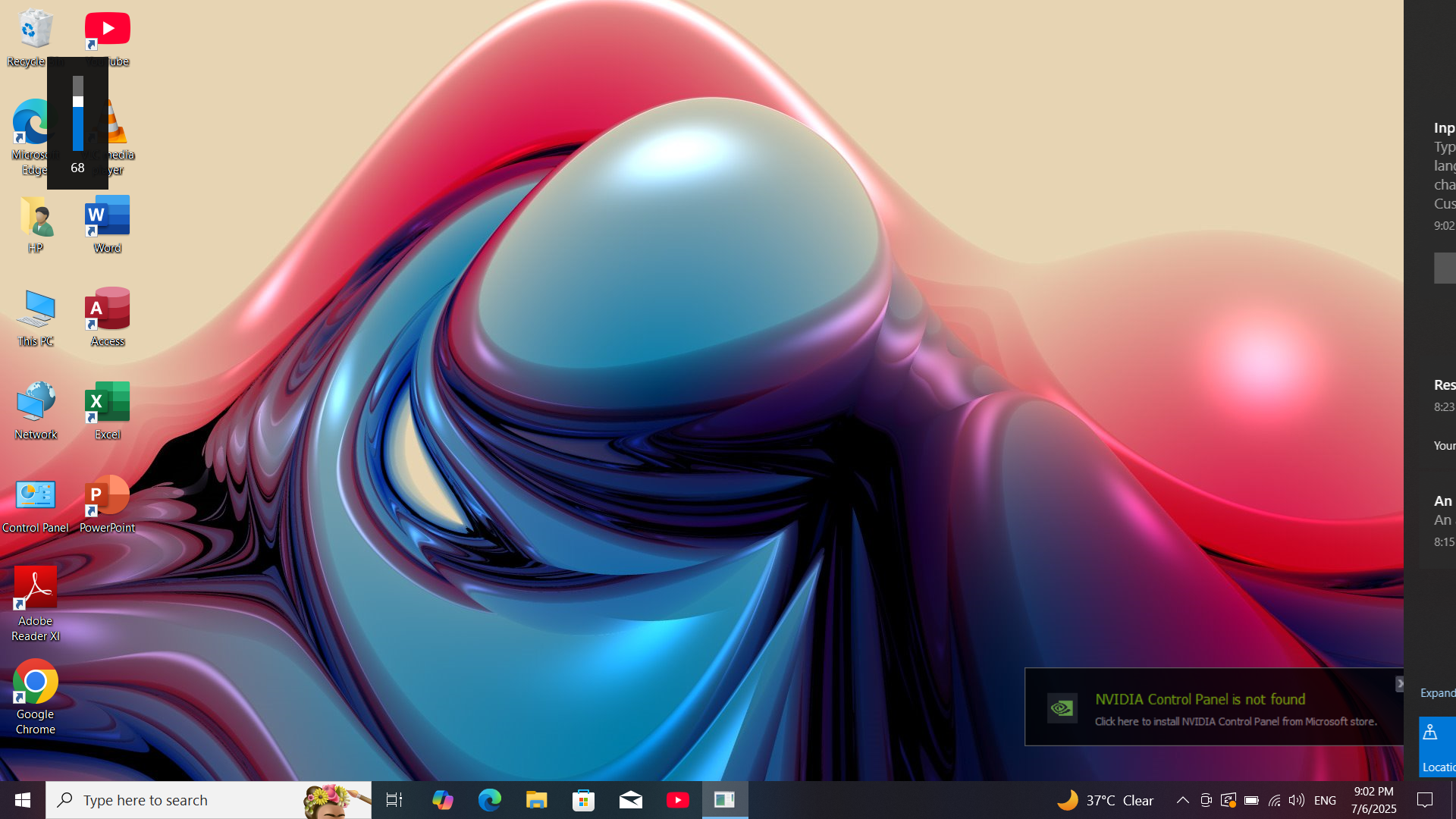Open Microsoft Store from the taskbar
Viewport: 1456px width, 819px height.
583,800
